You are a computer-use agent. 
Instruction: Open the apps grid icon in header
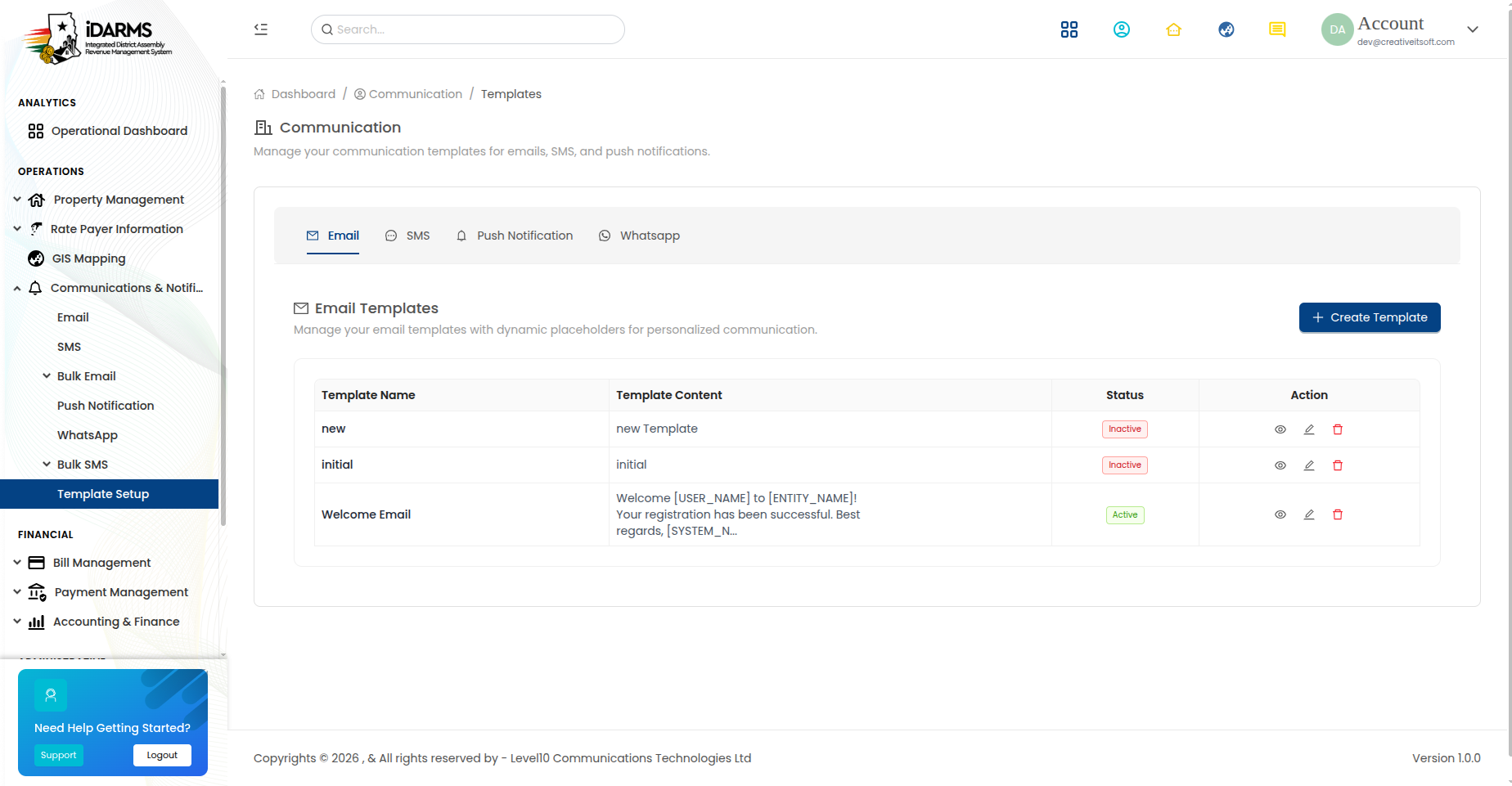pyautogui.click(x=1069, y=29)
